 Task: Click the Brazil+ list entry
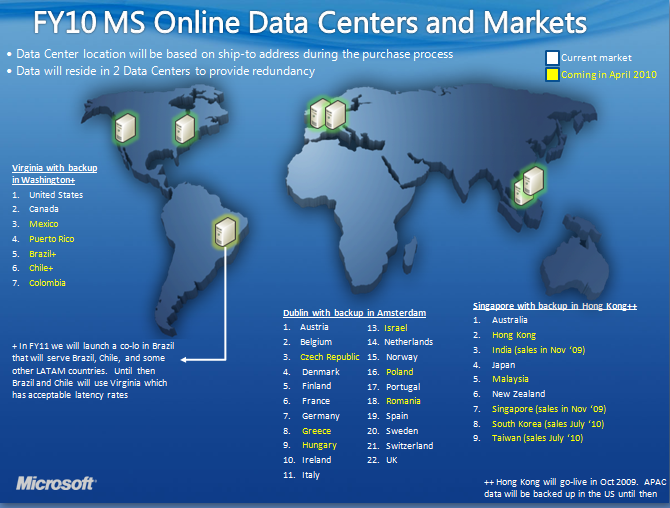point(43,254)
